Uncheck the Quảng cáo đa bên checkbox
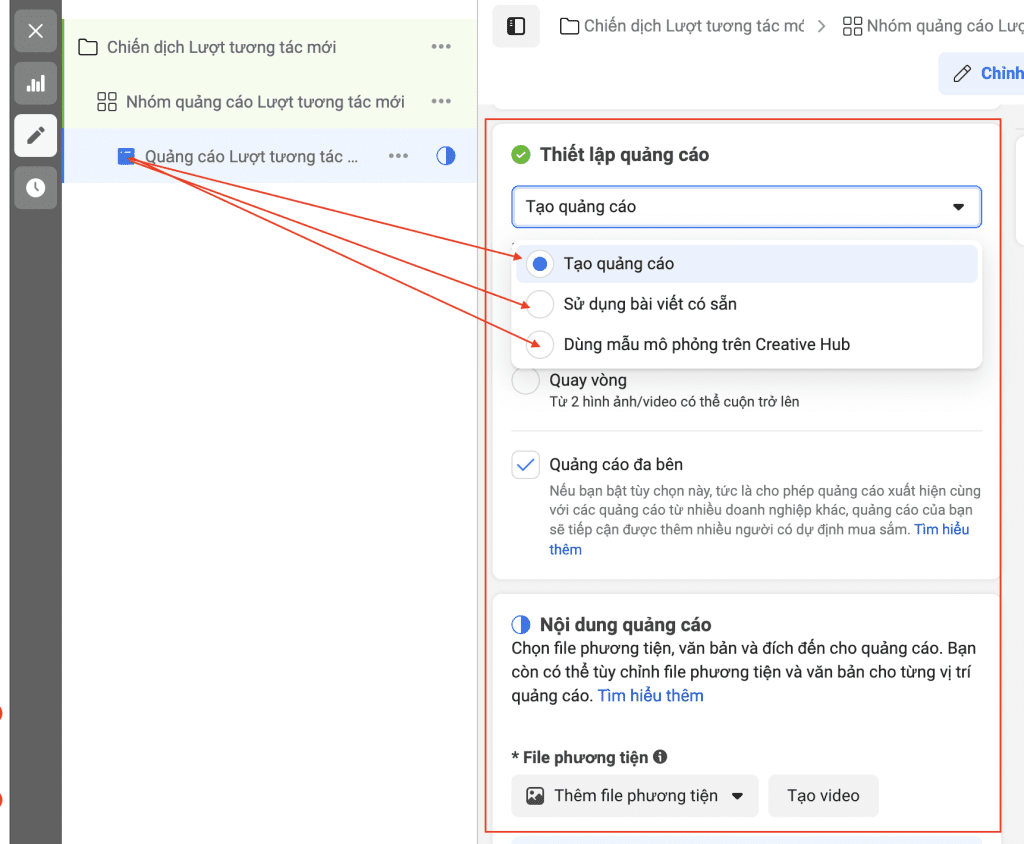The width and height of the screenshot is (1024, 844). point(526,464)
